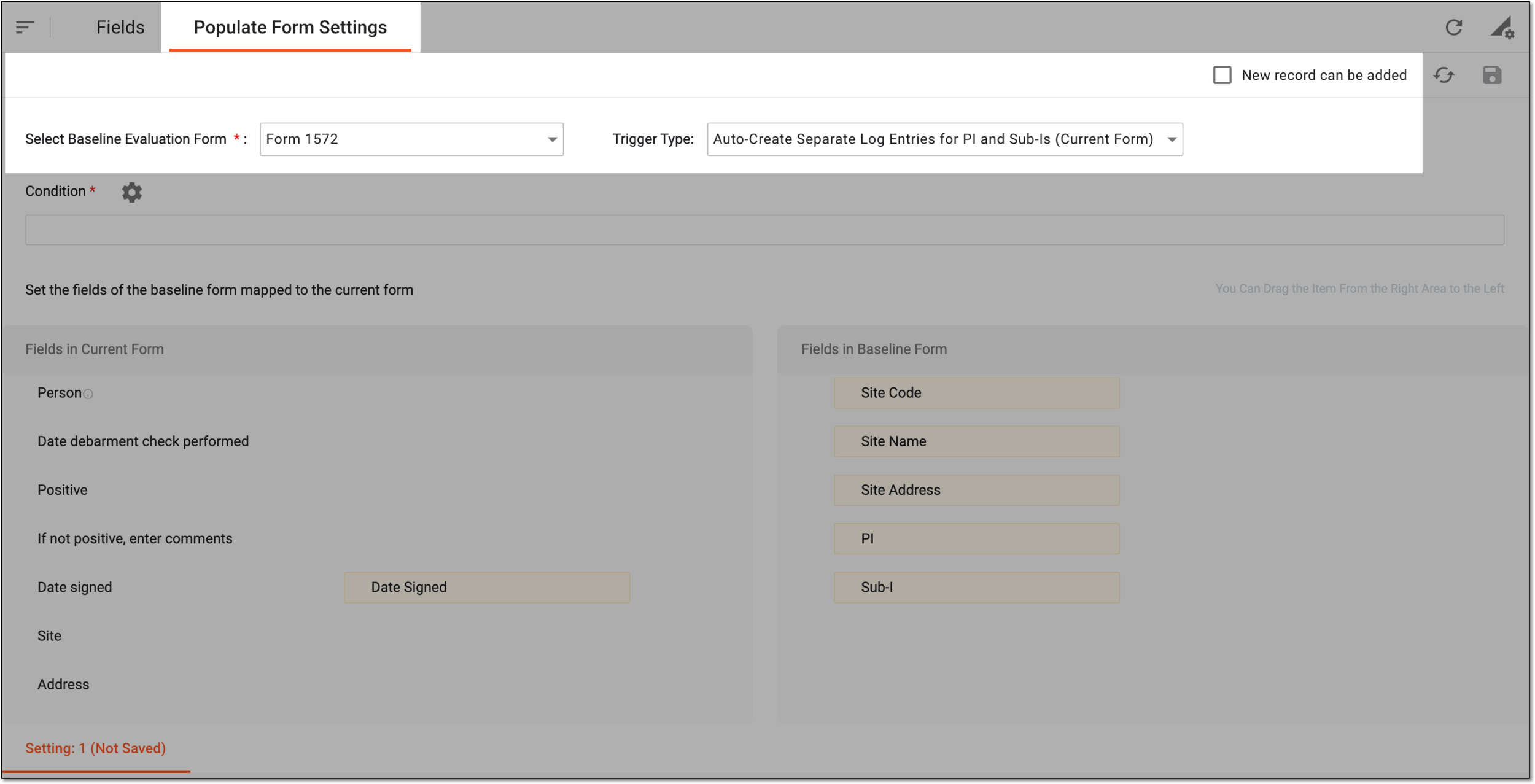The width and height of the screenshot is (1535, 784).
Task: Click 'Select Baseline Evaluation Form' label
Action: click(126, 139)
